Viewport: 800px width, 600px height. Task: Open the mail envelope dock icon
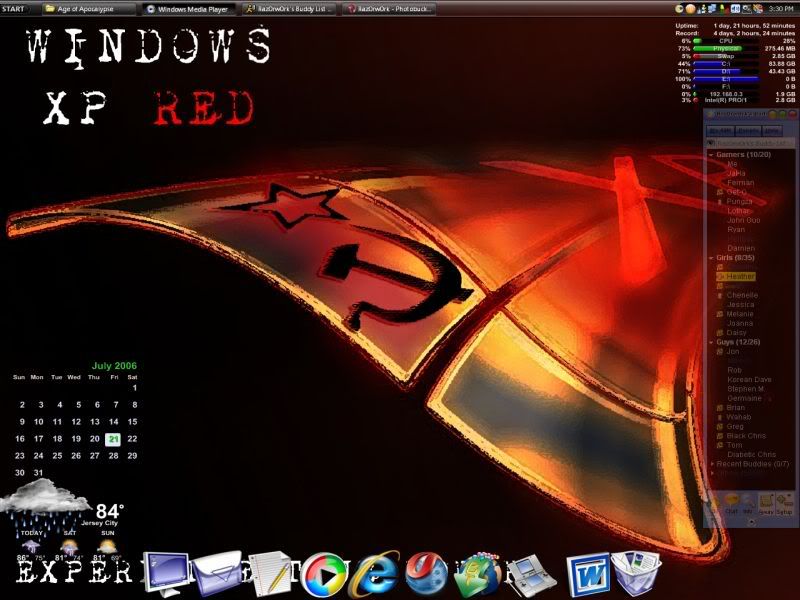pyautogui.click(x=217, y=572)
